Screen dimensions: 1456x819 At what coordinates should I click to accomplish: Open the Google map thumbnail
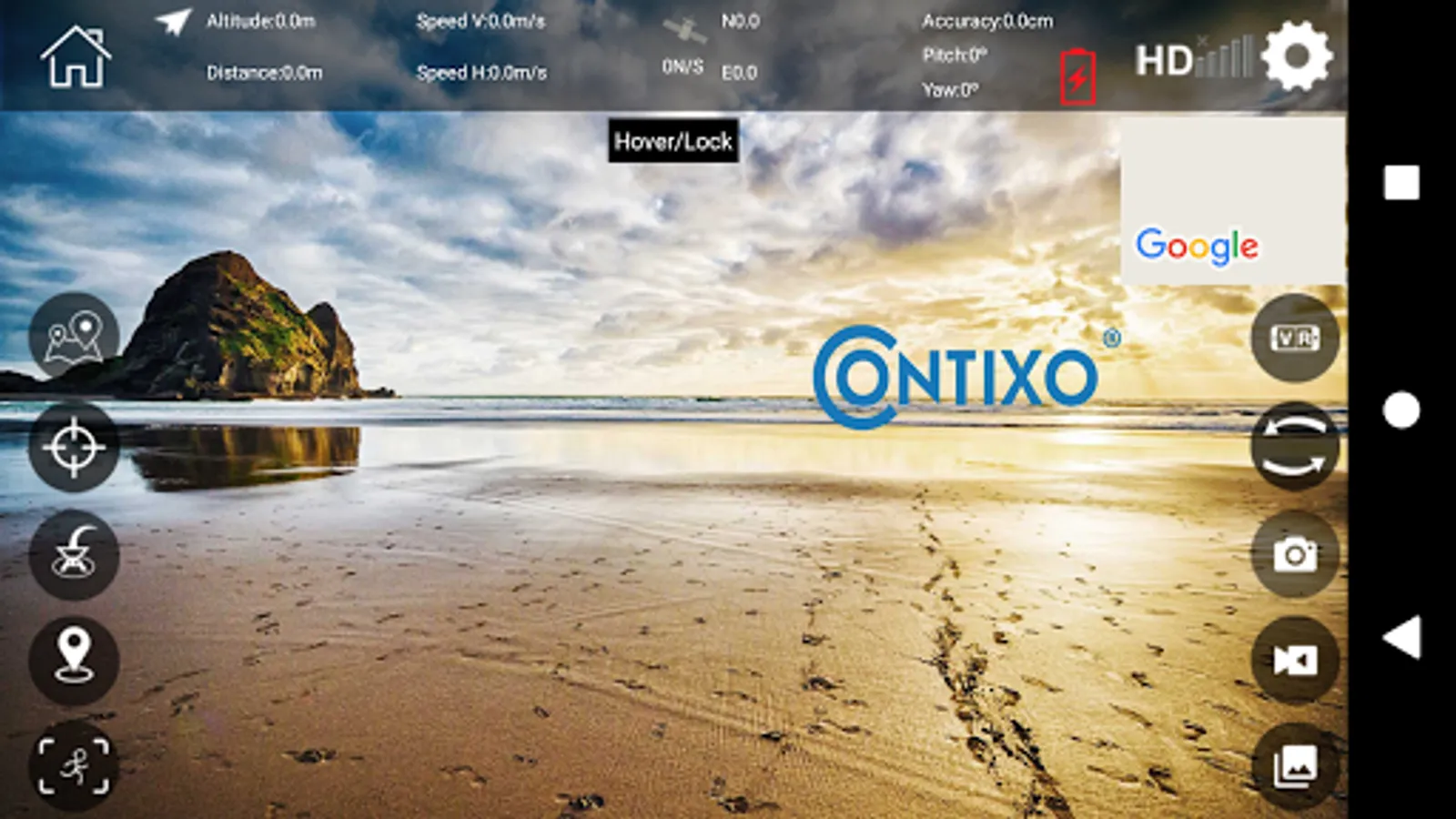[1232, 200]
